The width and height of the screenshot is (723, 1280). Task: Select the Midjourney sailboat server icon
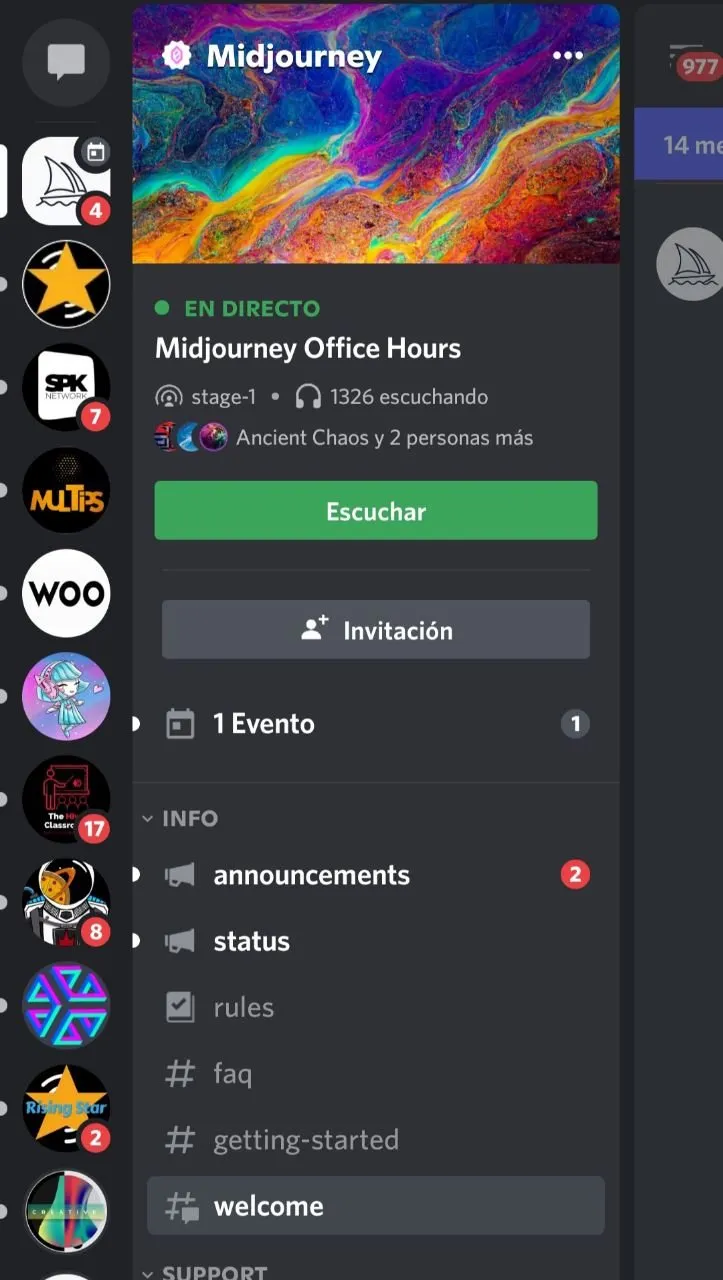pyautogui.click(x=66, y=181)
